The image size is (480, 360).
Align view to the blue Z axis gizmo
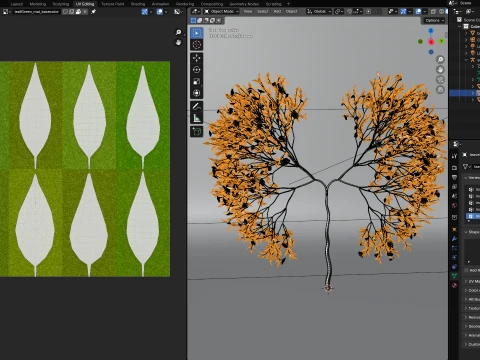(431, 31)
